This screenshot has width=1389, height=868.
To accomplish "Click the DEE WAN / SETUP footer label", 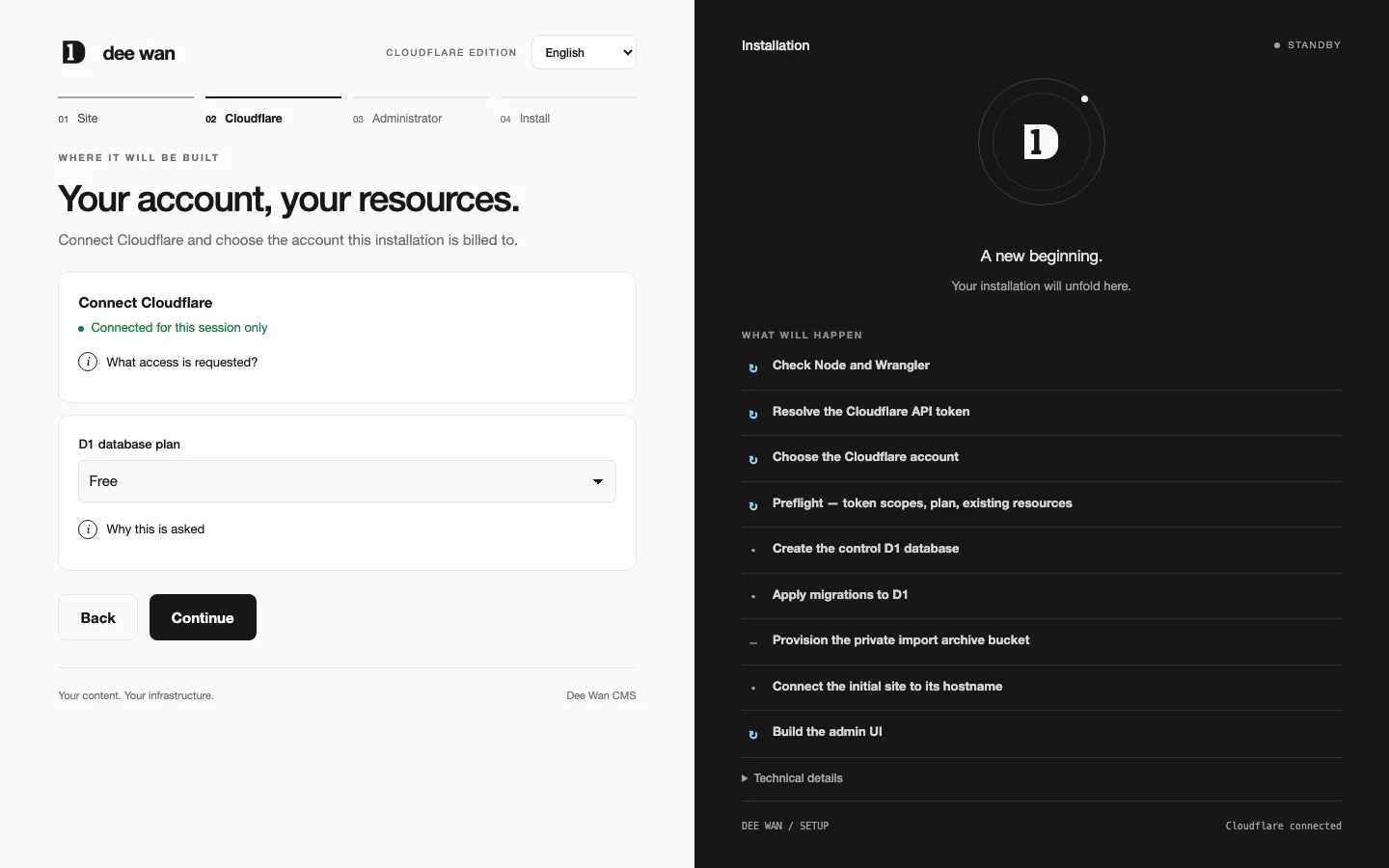I will coord(785,827).
